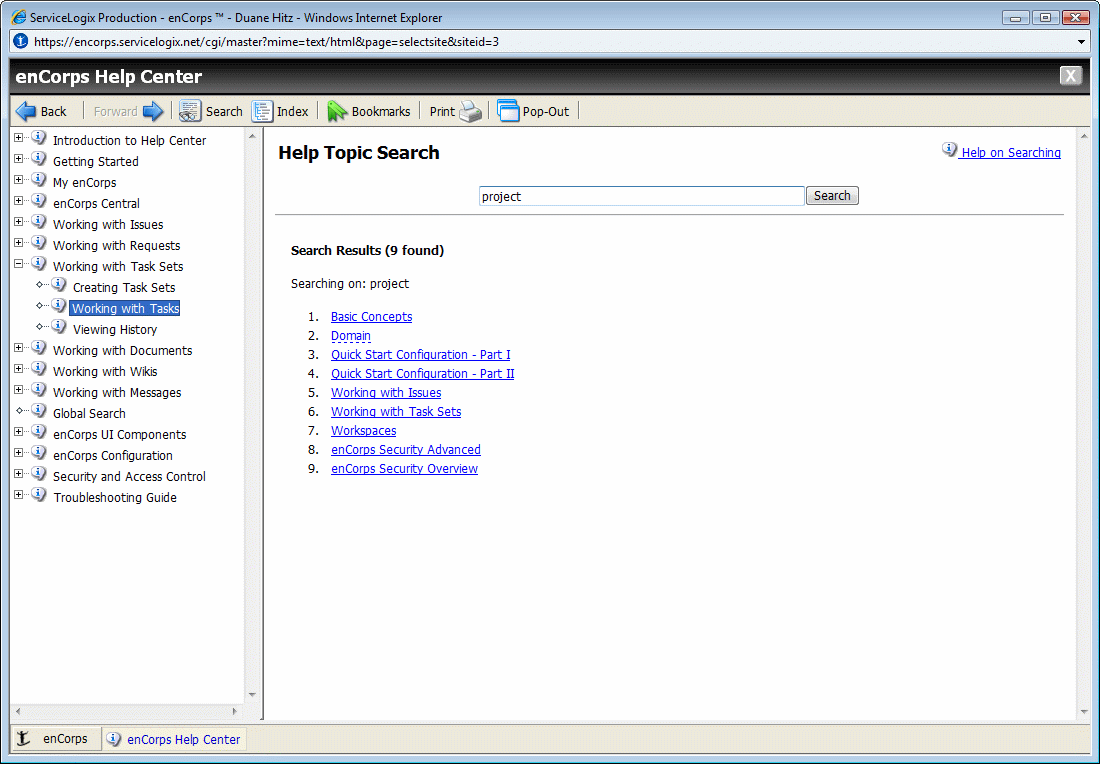Open the Domain search result
The height and width of the screenshot is (764, 1100).
351,335
